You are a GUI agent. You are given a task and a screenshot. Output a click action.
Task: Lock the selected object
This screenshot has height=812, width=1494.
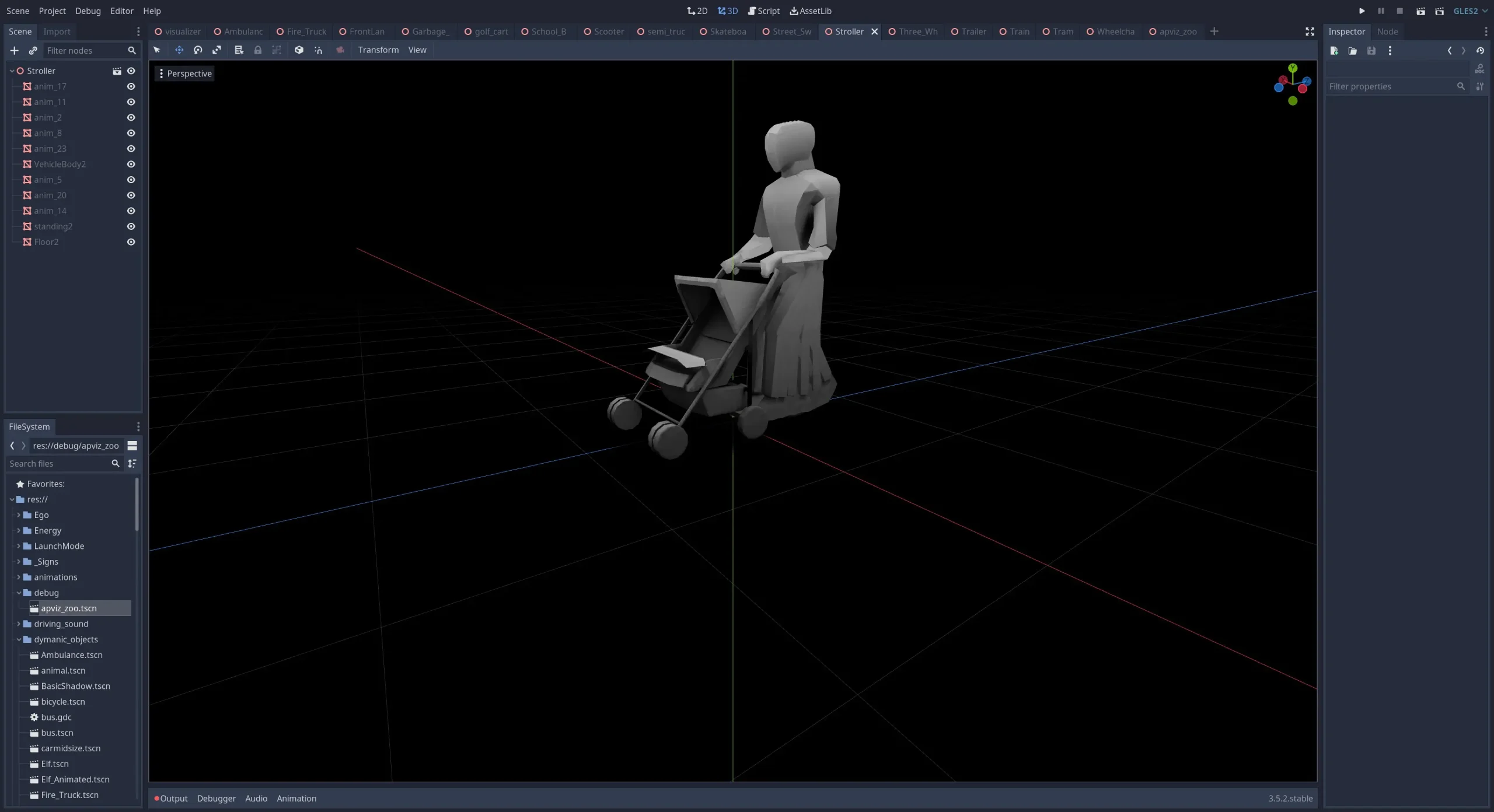click(x=257, y=50)
